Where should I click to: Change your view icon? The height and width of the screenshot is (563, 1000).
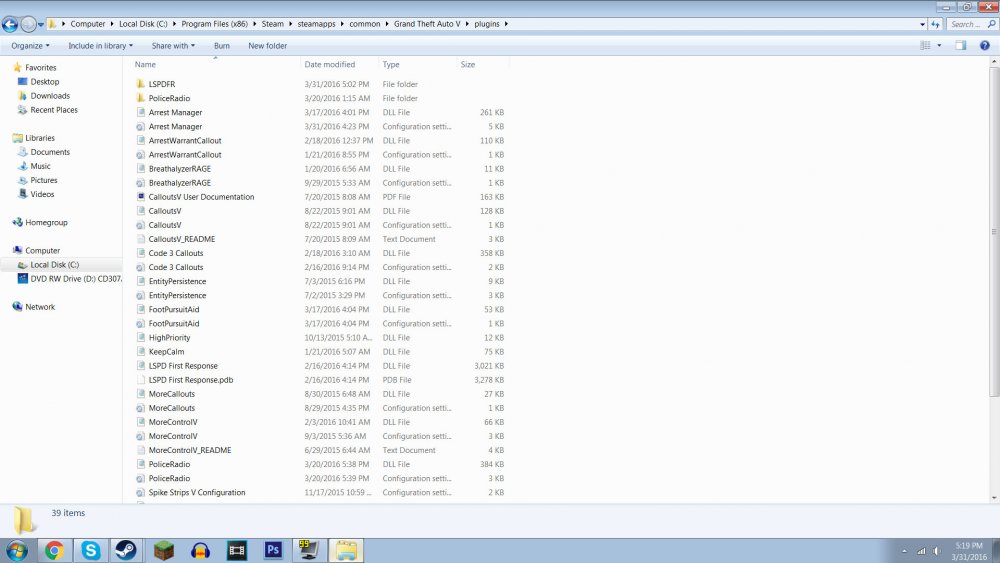925,45
